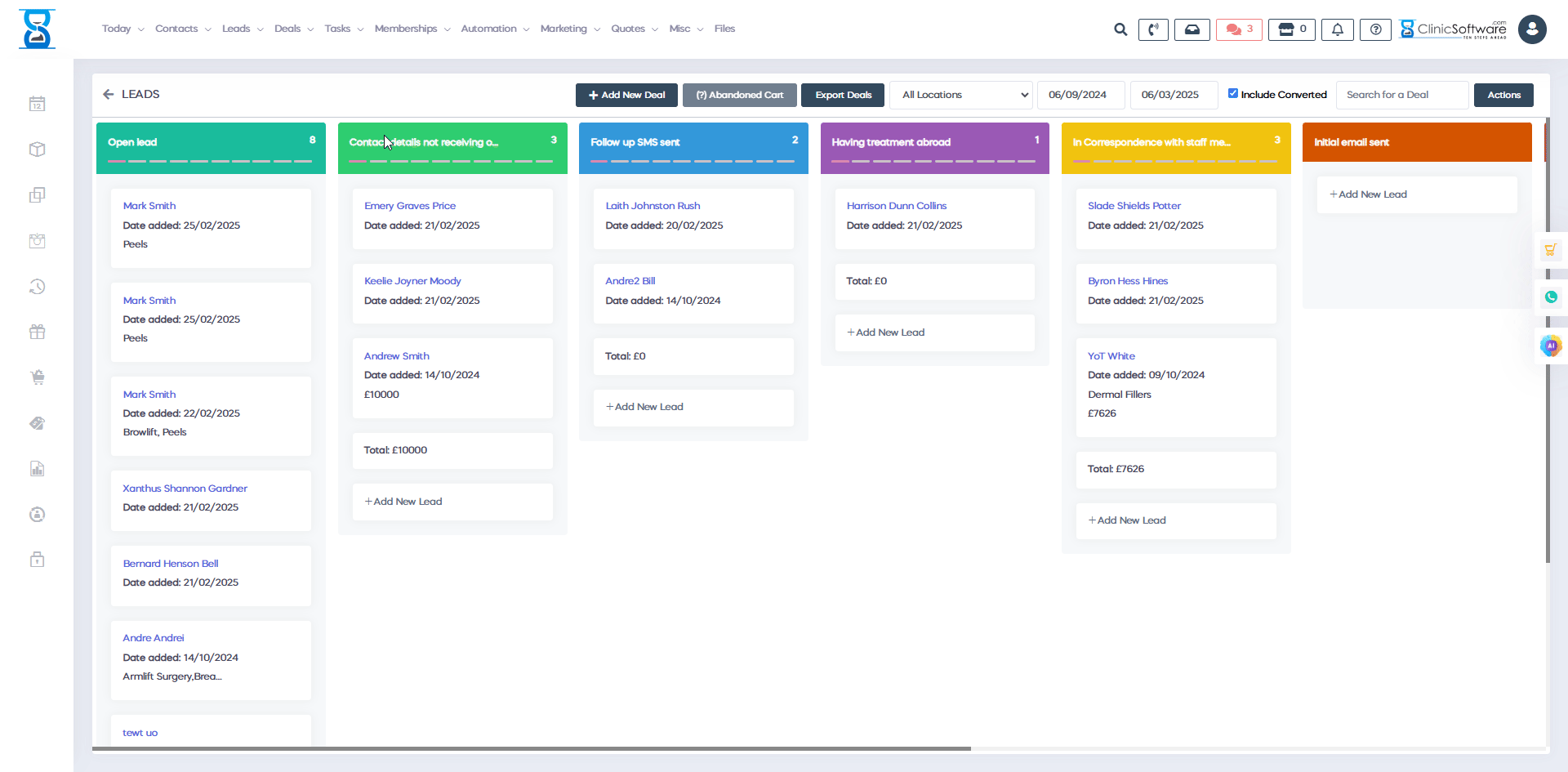Click the Search for a Deal input field
1568x772 pixels.
[x=1401, y=94]
